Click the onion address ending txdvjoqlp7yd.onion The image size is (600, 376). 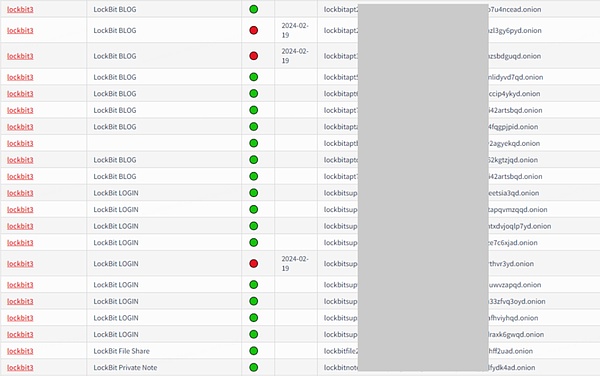[x=437, y=226]
